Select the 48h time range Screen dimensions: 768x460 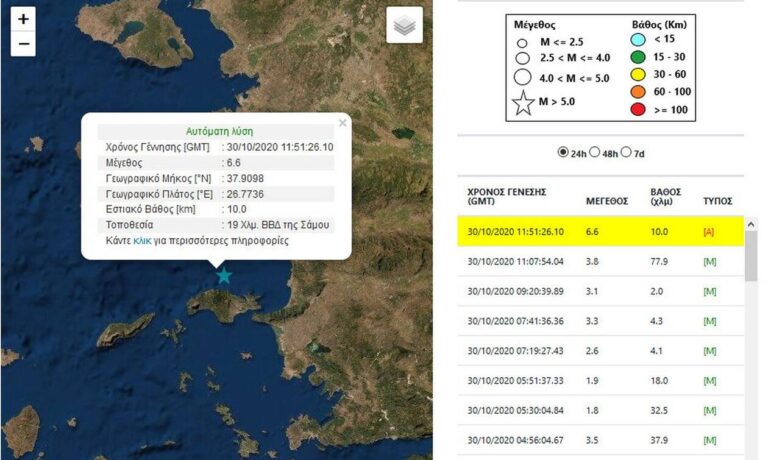click(x=594, y=152)
